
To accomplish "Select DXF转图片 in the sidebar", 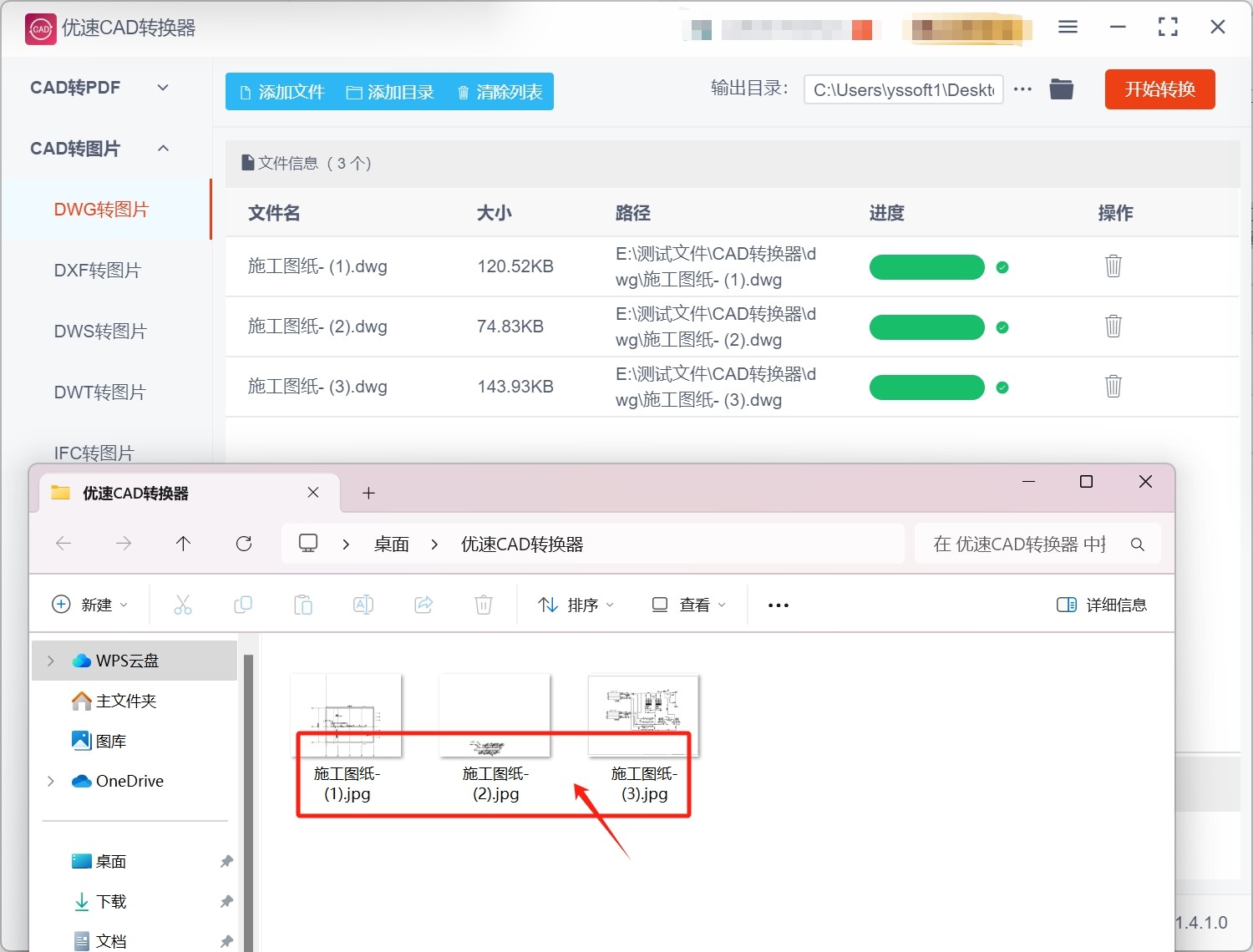I will (98, 271).
